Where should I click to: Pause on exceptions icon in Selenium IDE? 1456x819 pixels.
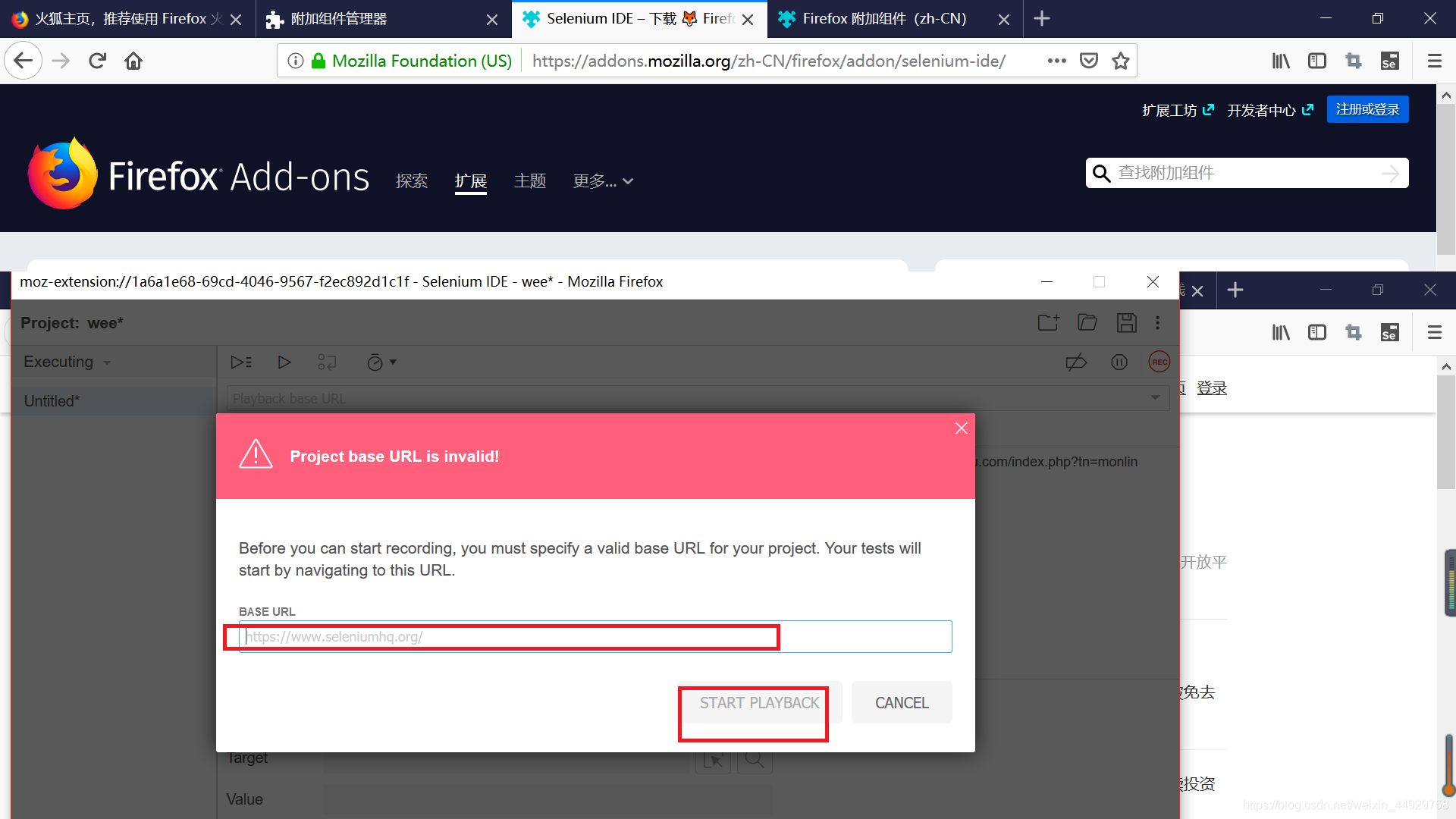(x=1119, y=362)
